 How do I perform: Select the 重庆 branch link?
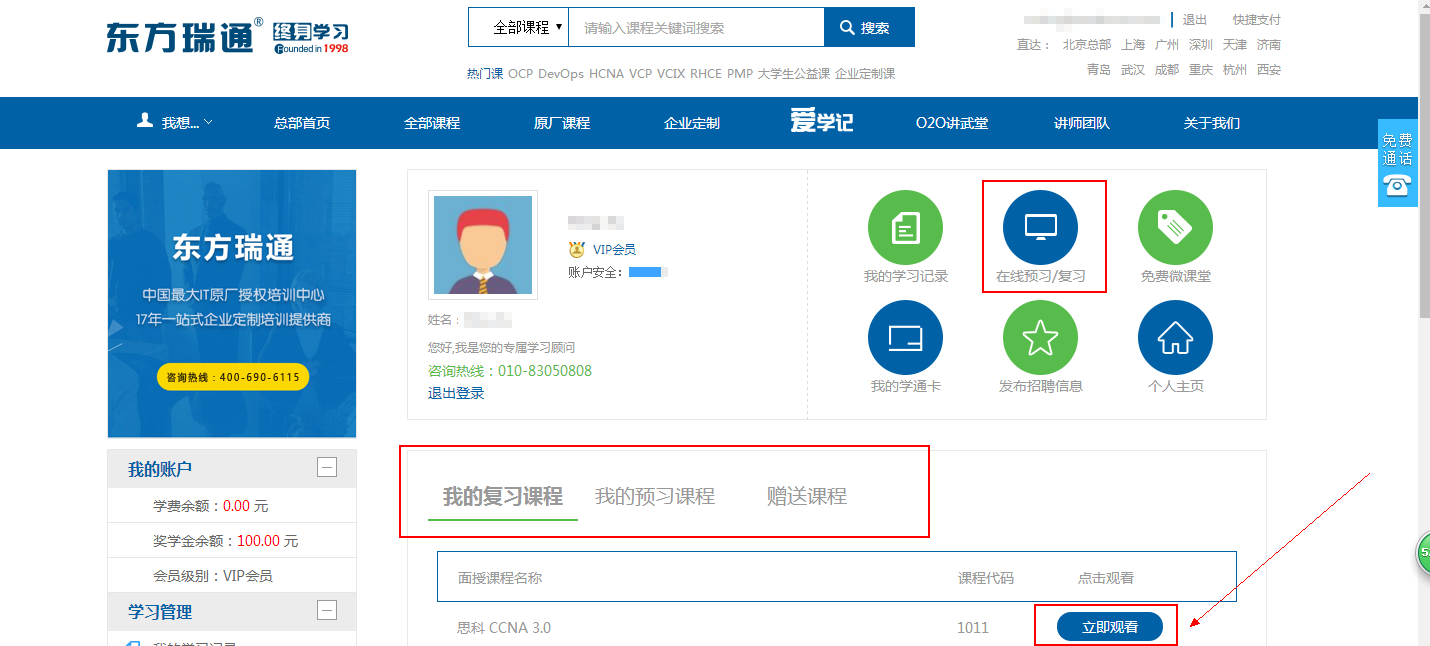pyautogui.click(x=1201, y=70)
